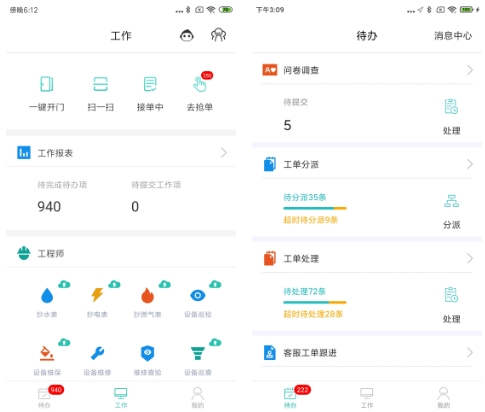Open 去抢单 hand-tap icon
485x412 pixels.
pyautogui.click(x=200, y=84)
